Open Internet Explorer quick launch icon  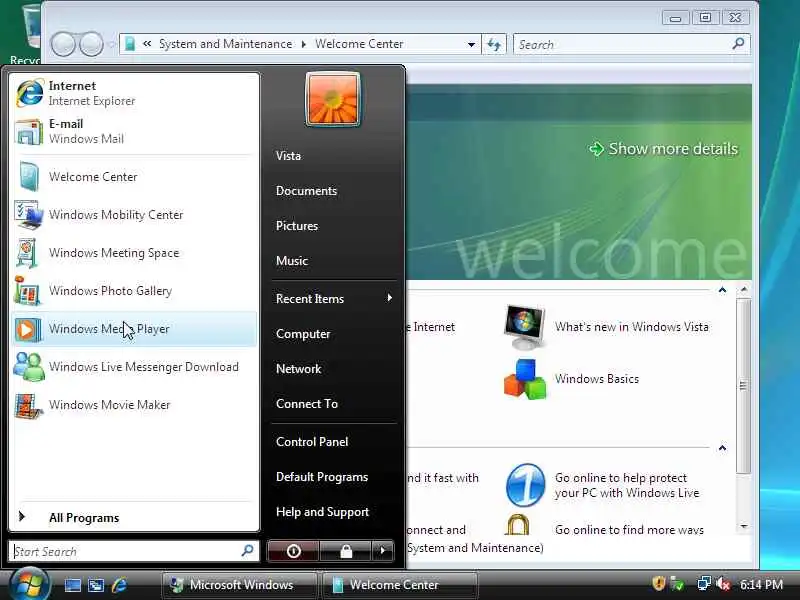[119, 585]
